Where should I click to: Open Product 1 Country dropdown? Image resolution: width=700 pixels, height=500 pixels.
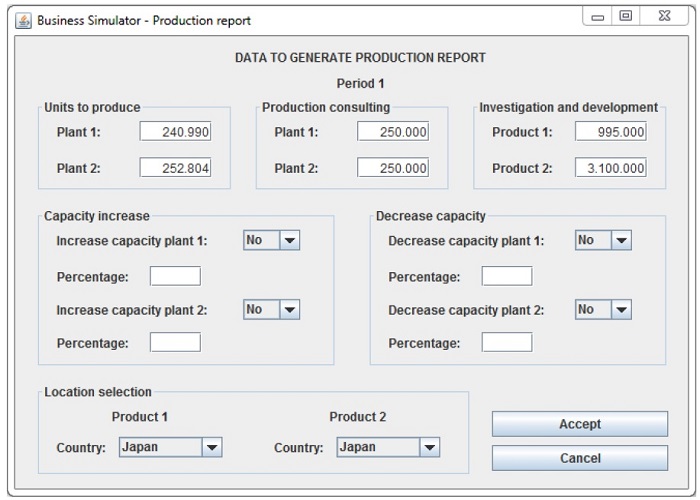pos(170,448)
